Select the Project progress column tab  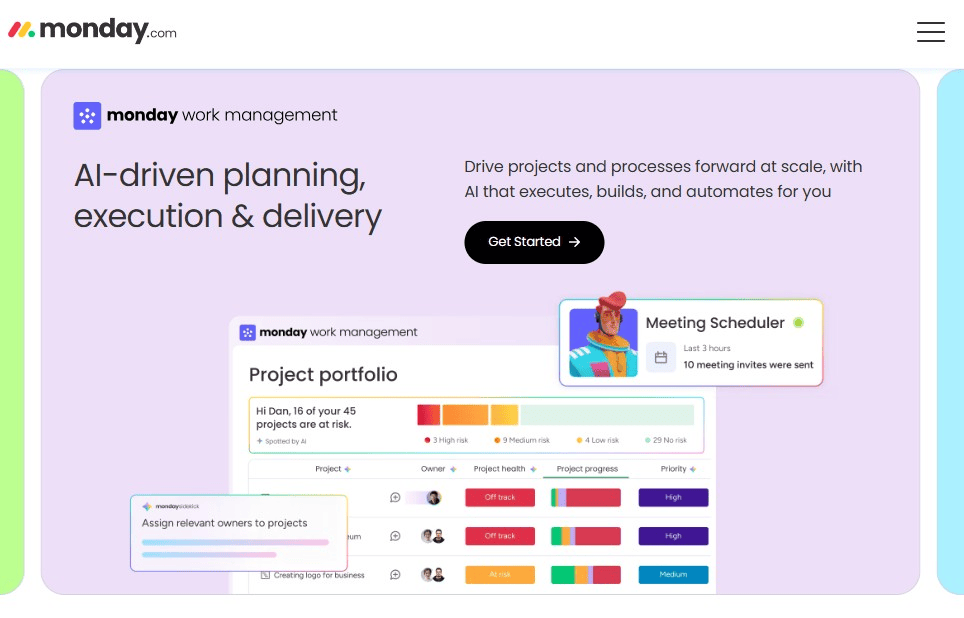pyautogui.click(x=587, y=469)
